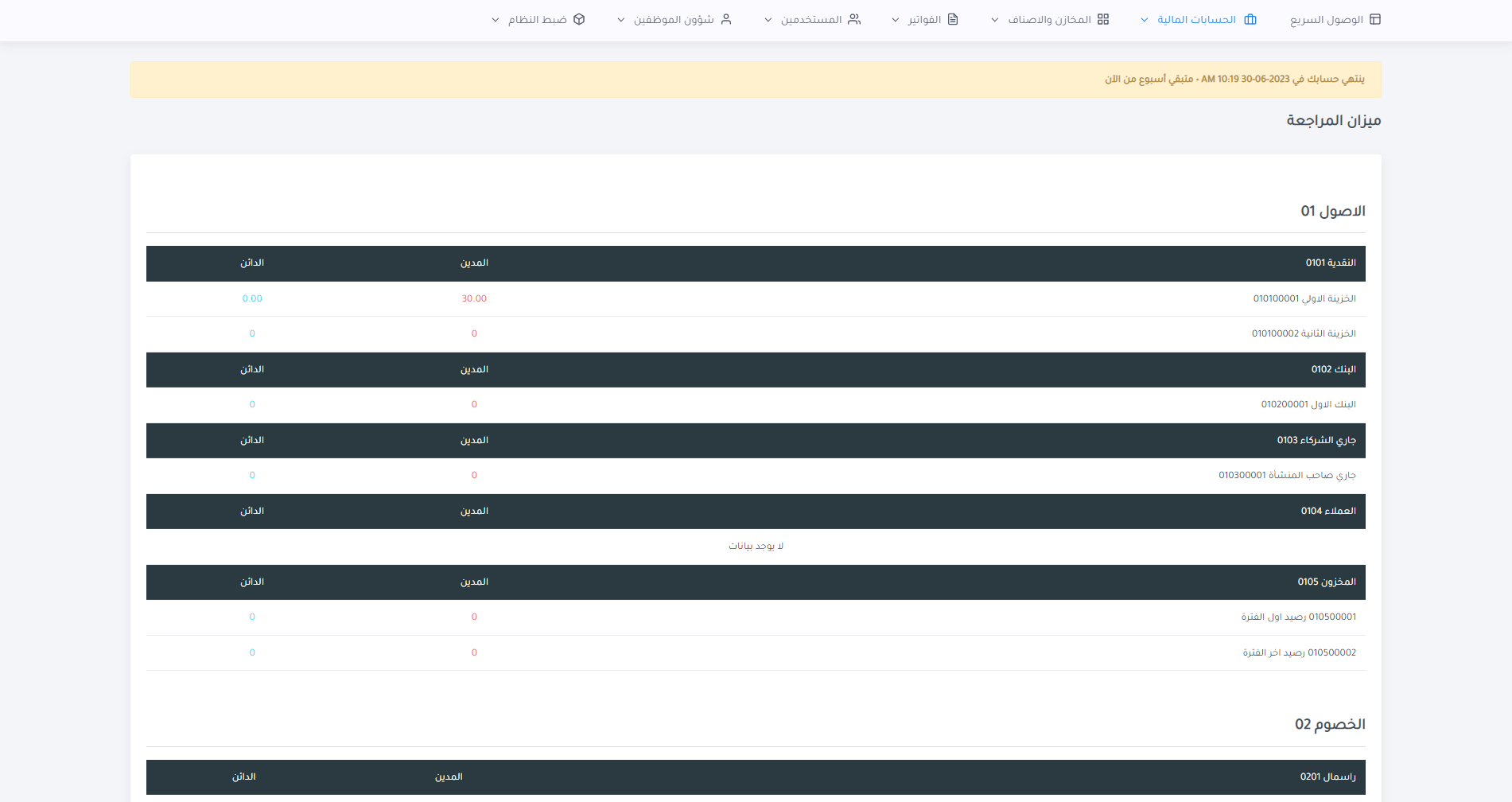The width and height of the screenshot is (1512, 802).
Task: Click the grid icon beside المخازن والاصناف
Action: pyautogui.click(x=1103, y=19)
